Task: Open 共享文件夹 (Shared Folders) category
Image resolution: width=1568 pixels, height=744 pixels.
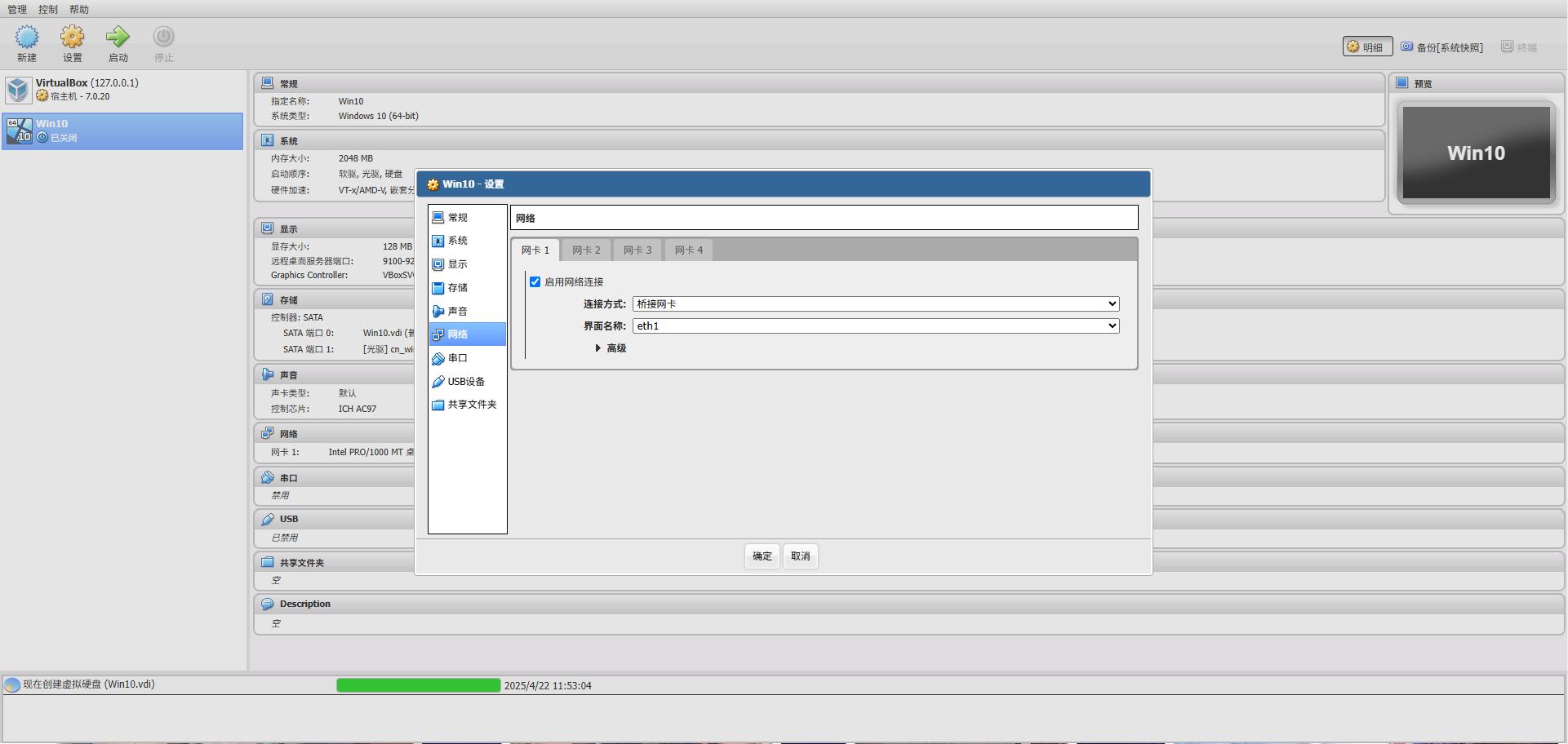Action: coord(471,405)
